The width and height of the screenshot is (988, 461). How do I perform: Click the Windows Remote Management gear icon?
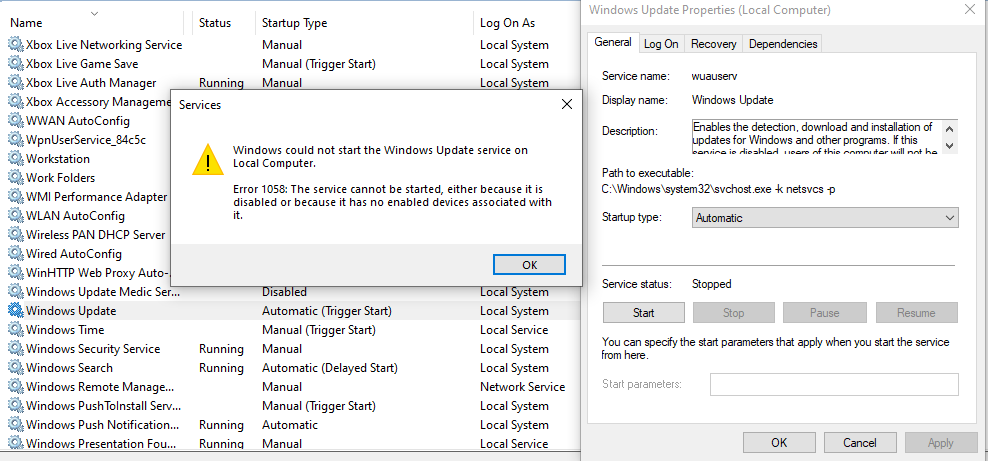coord(14,387)
